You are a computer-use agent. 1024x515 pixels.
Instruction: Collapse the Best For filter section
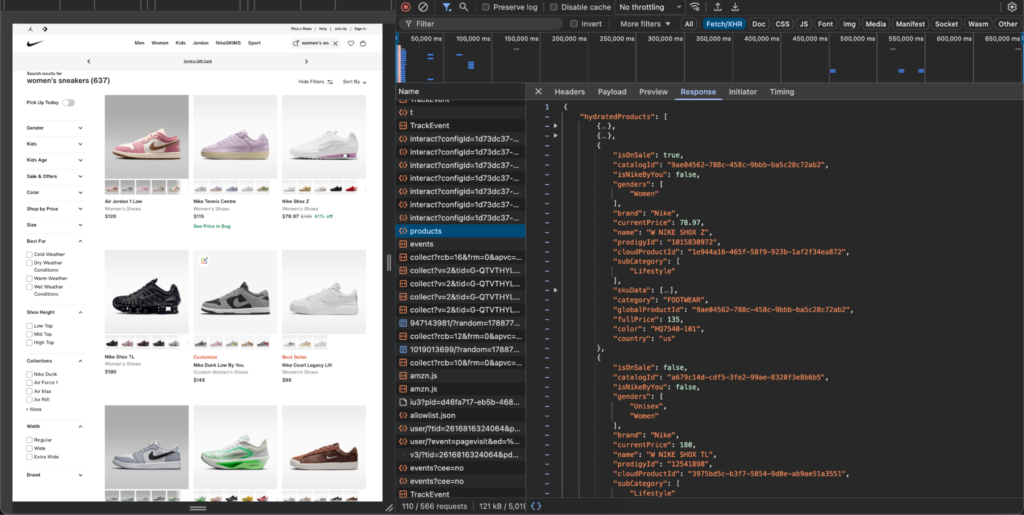pos(55,242)
